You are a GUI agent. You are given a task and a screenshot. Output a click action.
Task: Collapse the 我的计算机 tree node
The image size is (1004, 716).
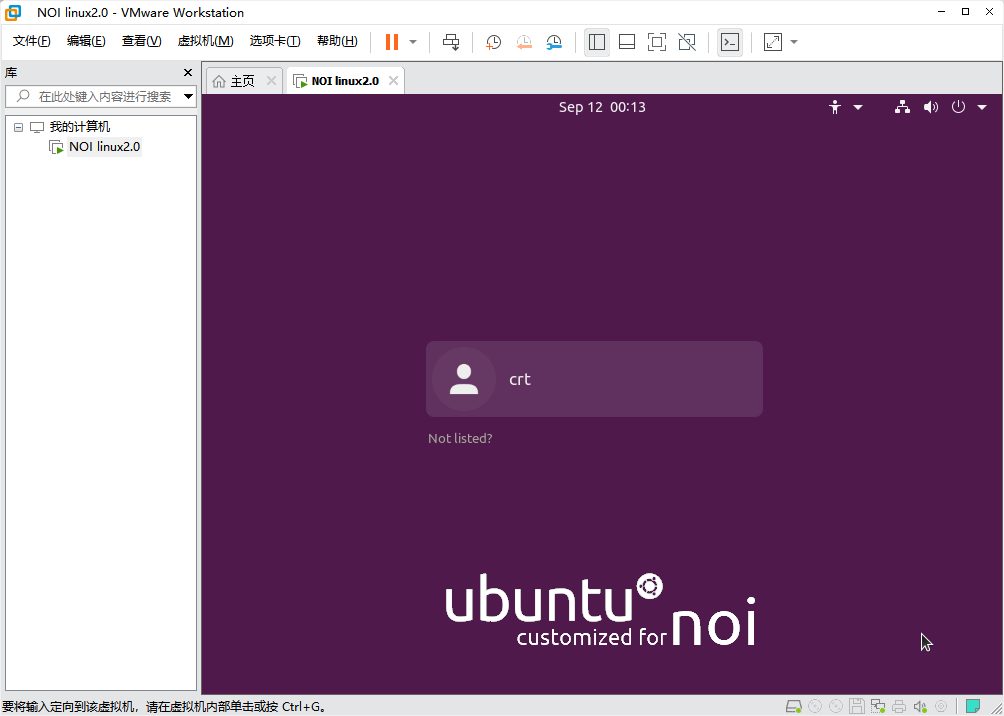[18, 127]
